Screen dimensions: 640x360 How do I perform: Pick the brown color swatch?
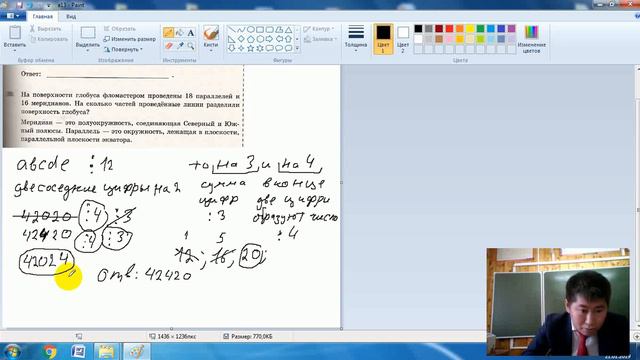[439, 39]
